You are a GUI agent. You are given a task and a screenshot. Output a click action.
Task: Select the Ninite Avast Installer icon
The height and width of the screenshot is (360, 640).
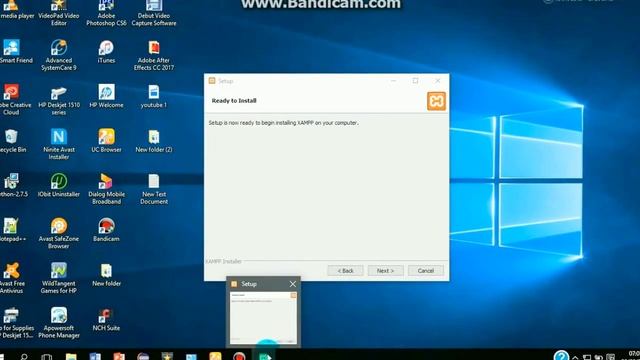click(x=59, y=144)
